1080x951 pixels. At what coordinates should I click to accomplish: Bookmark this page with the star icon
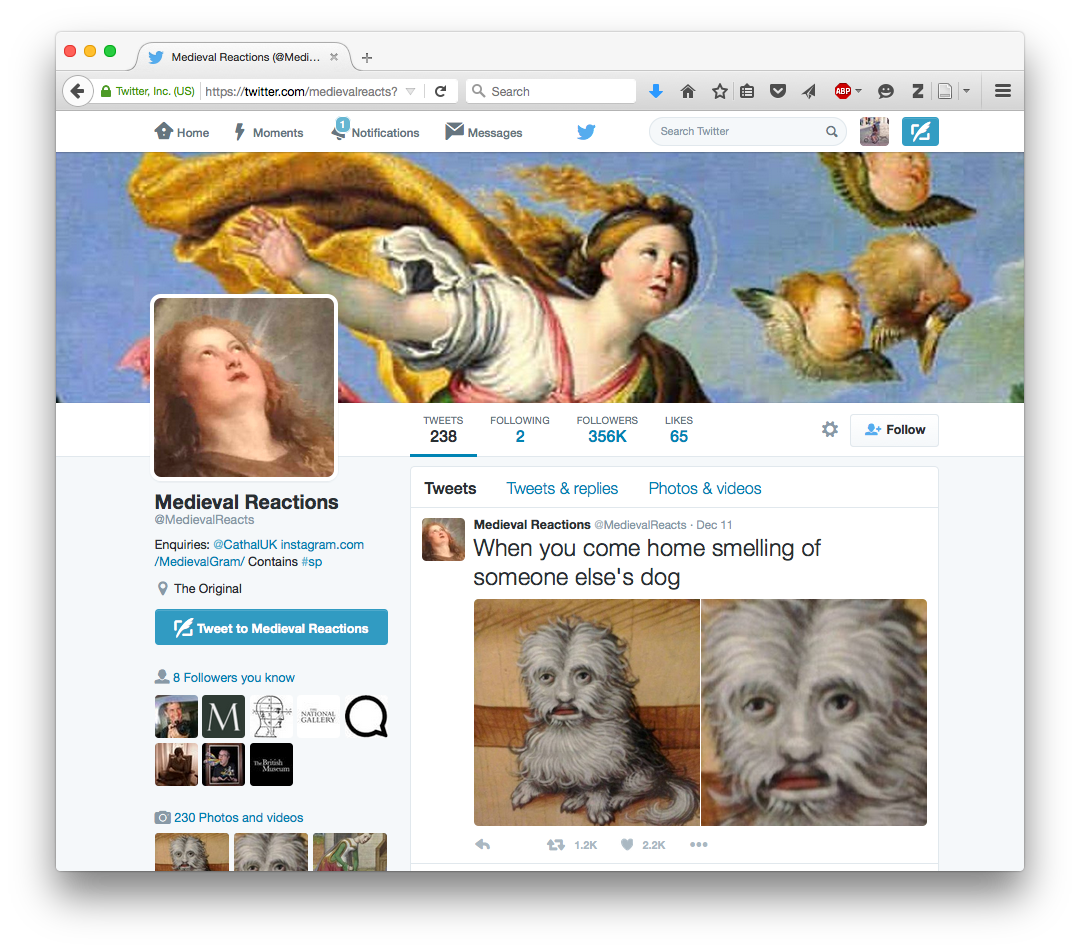pyautogui.click(x=719, y=91)
